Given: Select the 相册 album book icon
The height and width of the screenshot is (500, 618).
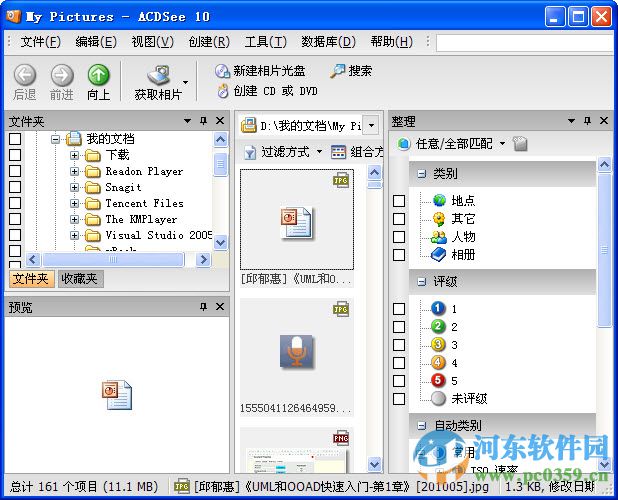Looking at the screenshot, I should pyautogui.click(x=438, y=255).
